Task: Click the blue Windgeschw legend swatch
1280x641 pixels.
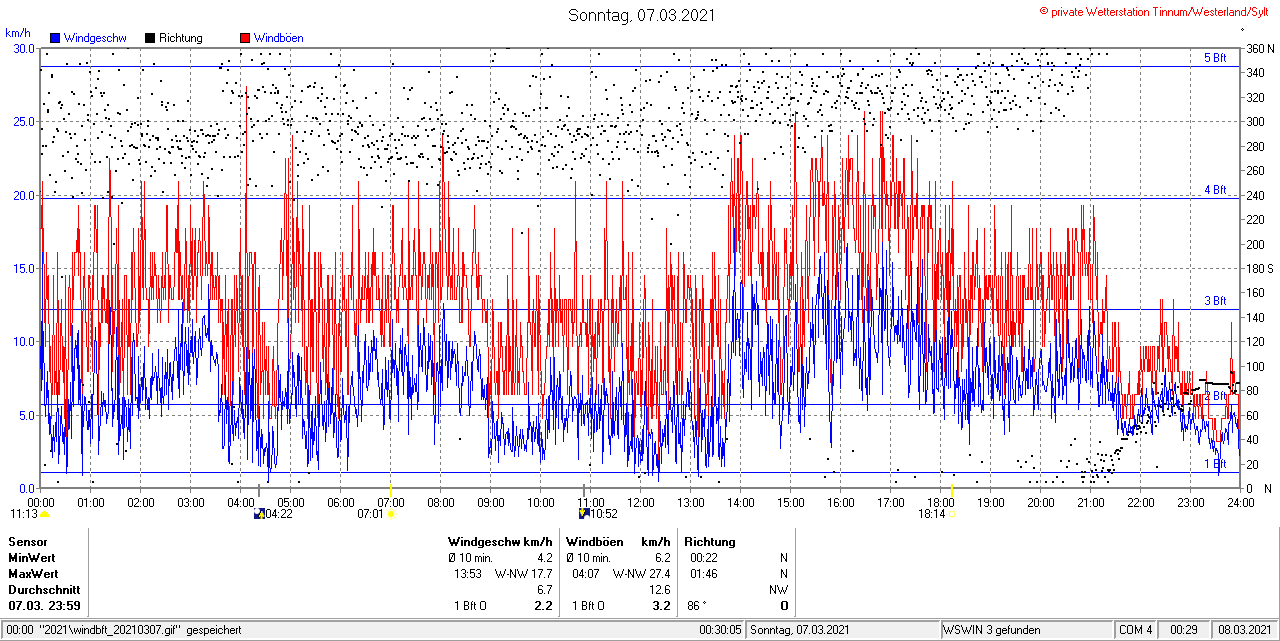Action: pyautogui.click(x=55, y=38)
